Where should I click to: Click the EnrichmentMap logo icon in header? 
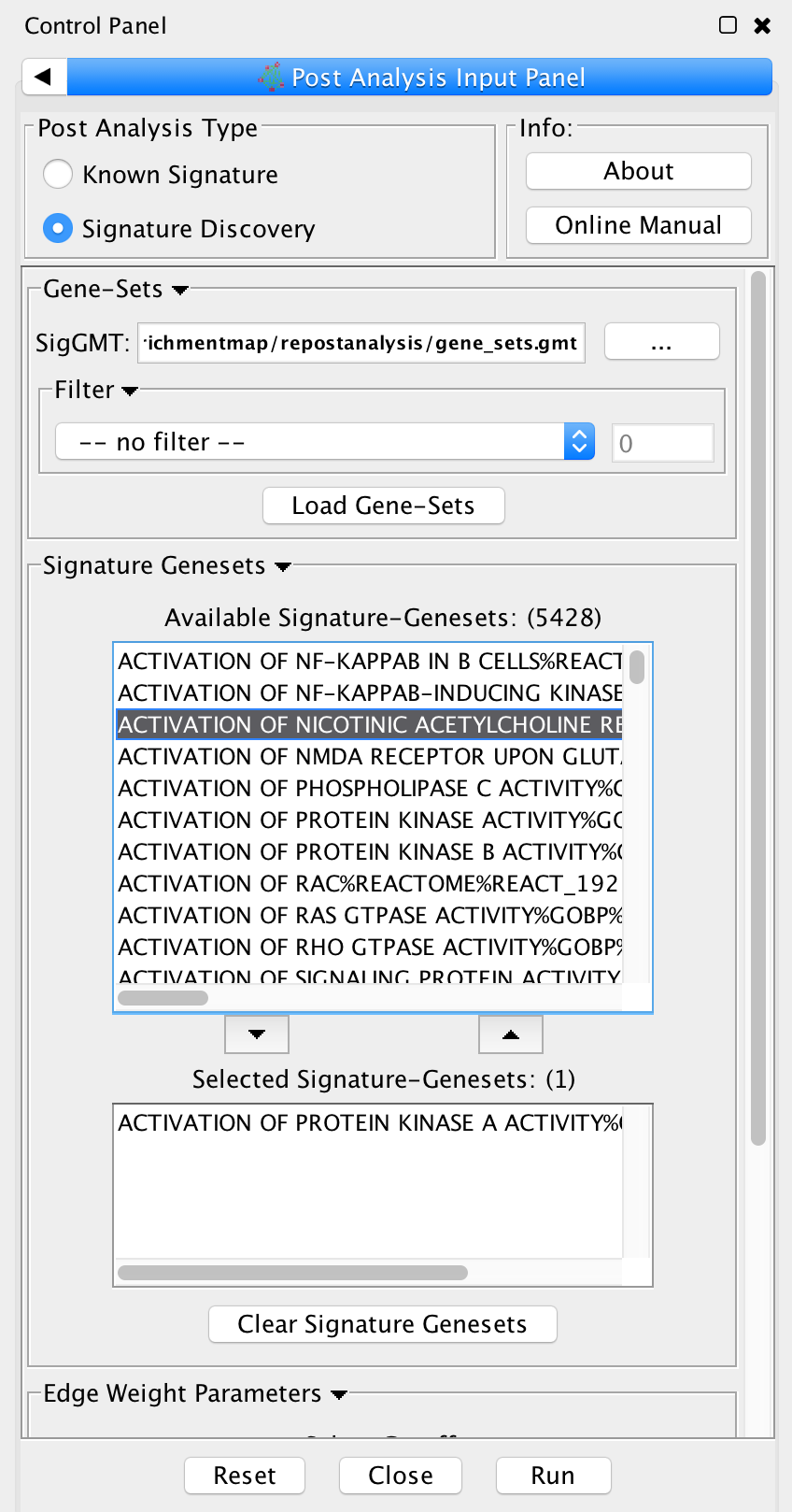[x=271, y=77]
